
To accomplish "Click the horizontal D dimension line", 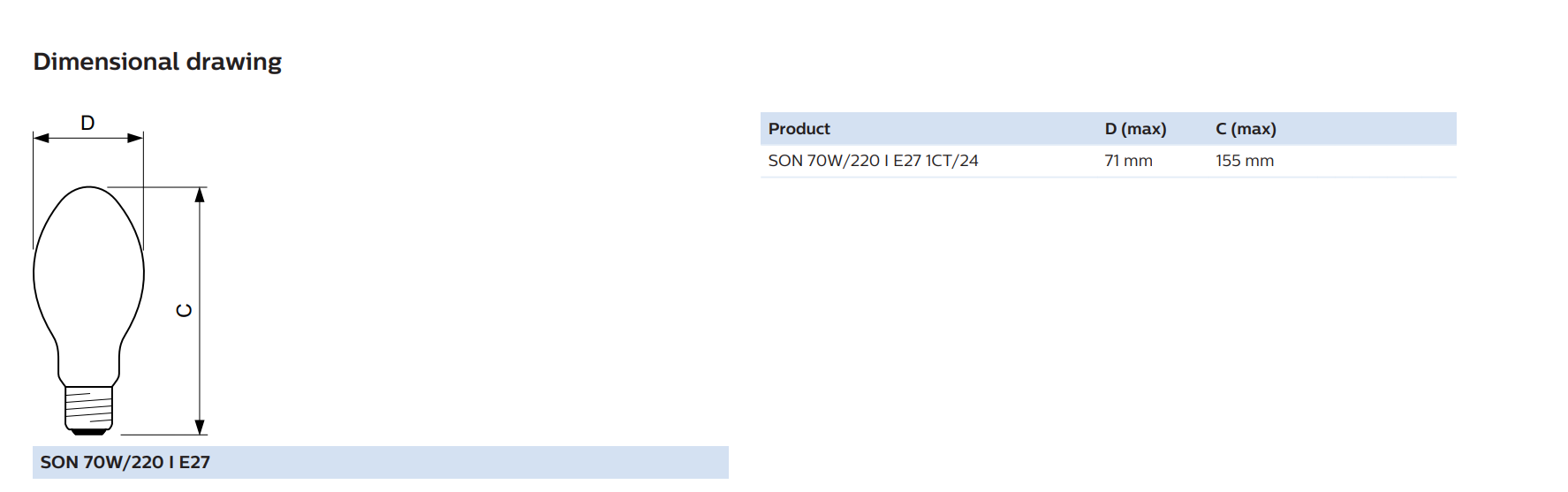I will pyautogui.click(x=88, y=138).
